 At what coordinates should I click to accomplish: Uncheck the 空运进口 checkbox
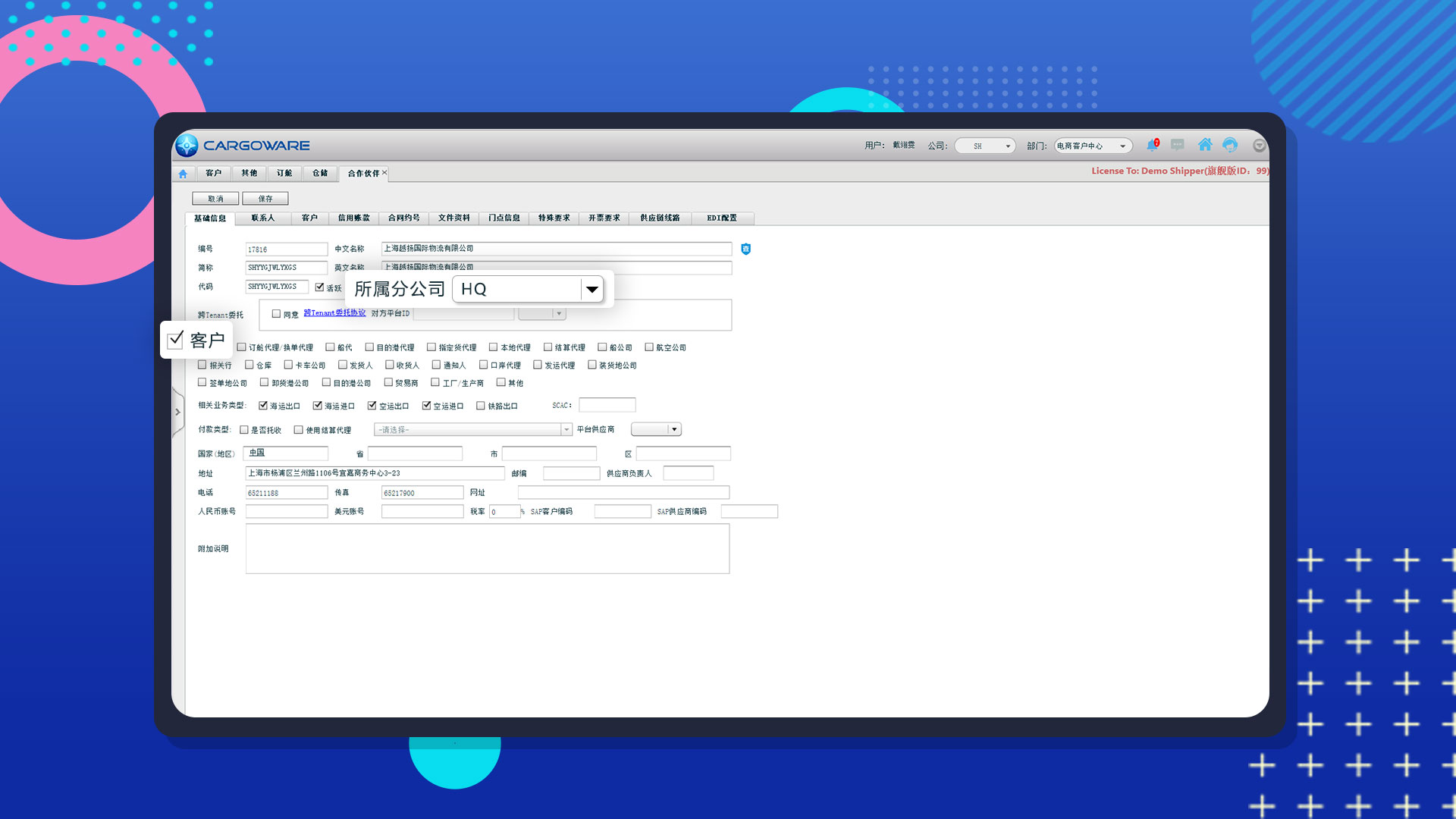427,406
